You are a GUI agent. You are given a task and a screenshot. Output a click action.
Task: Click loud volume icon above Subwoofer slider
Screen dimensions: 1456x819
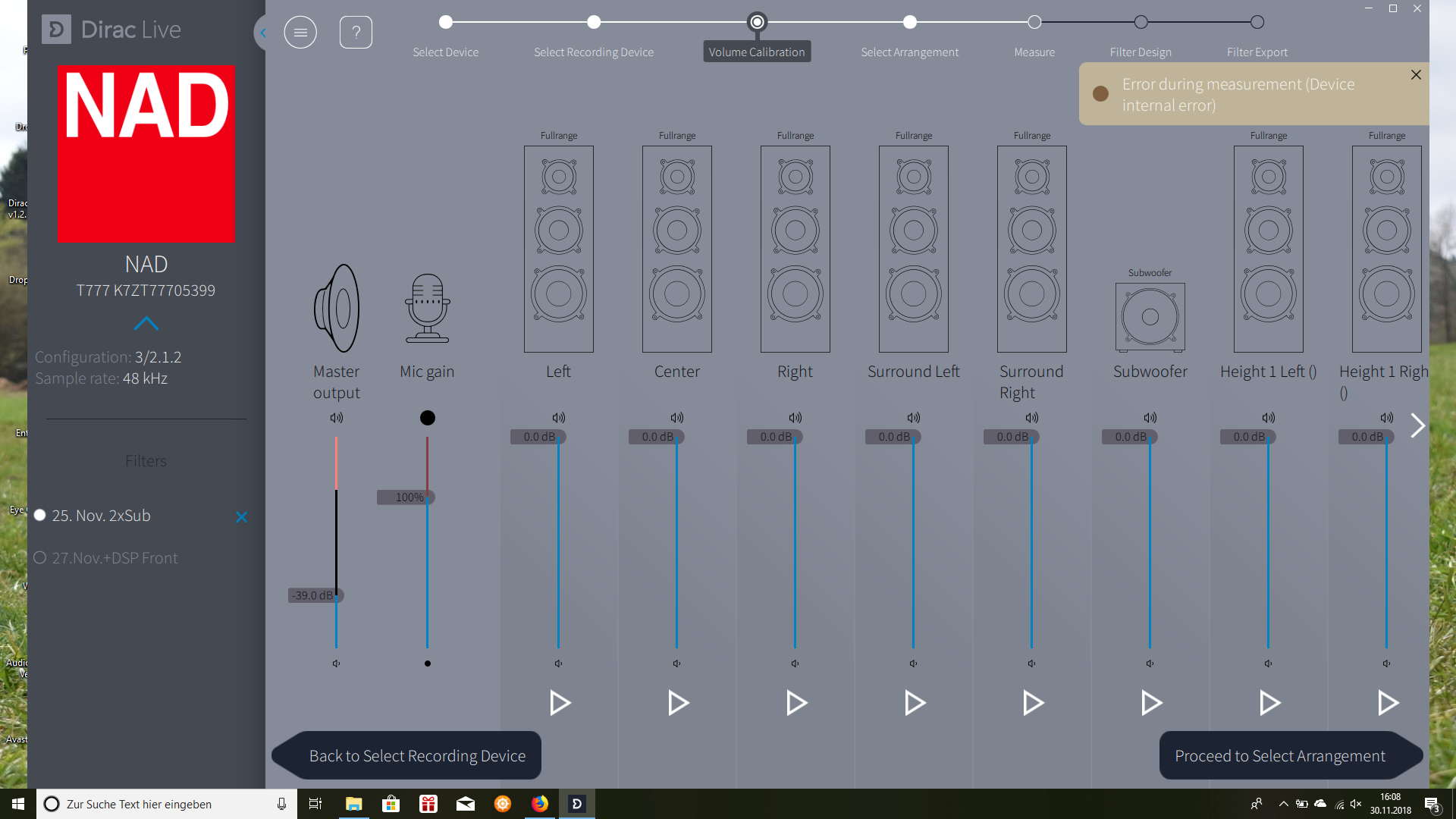(1150, 418)
